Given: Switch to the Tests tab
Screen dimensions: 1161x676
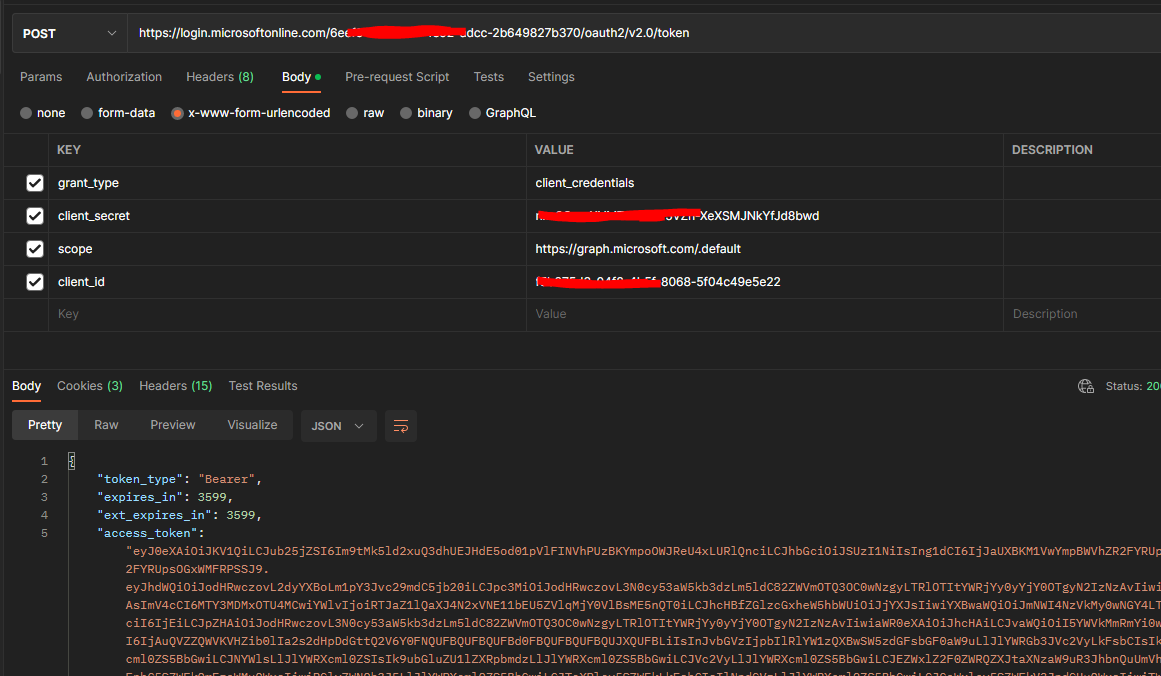Looking at the screenshot, I should coord(489,77).
